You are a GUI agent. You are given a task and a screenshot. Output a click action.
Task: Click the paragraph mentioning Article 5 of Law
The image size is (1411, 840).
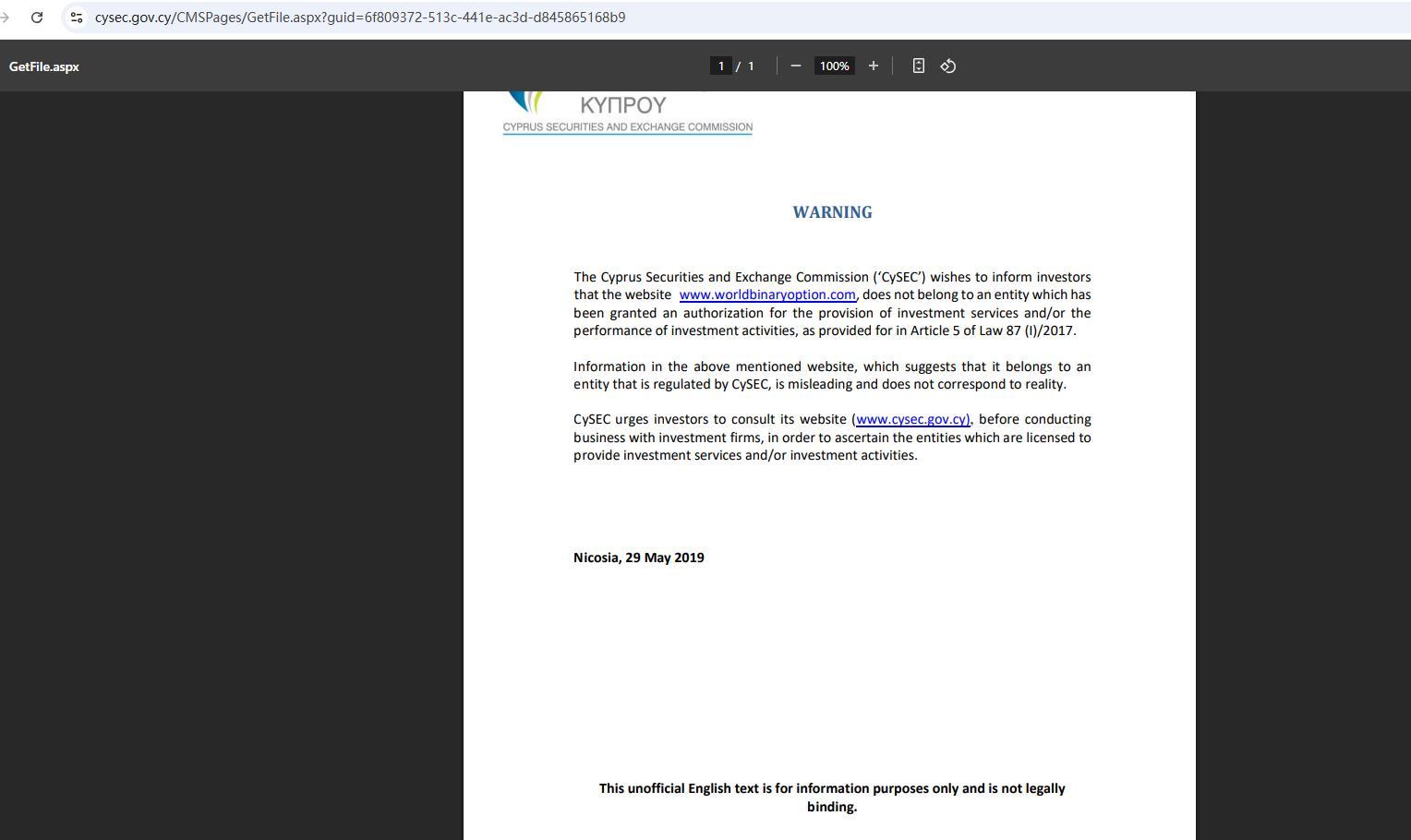pos(832,313)
